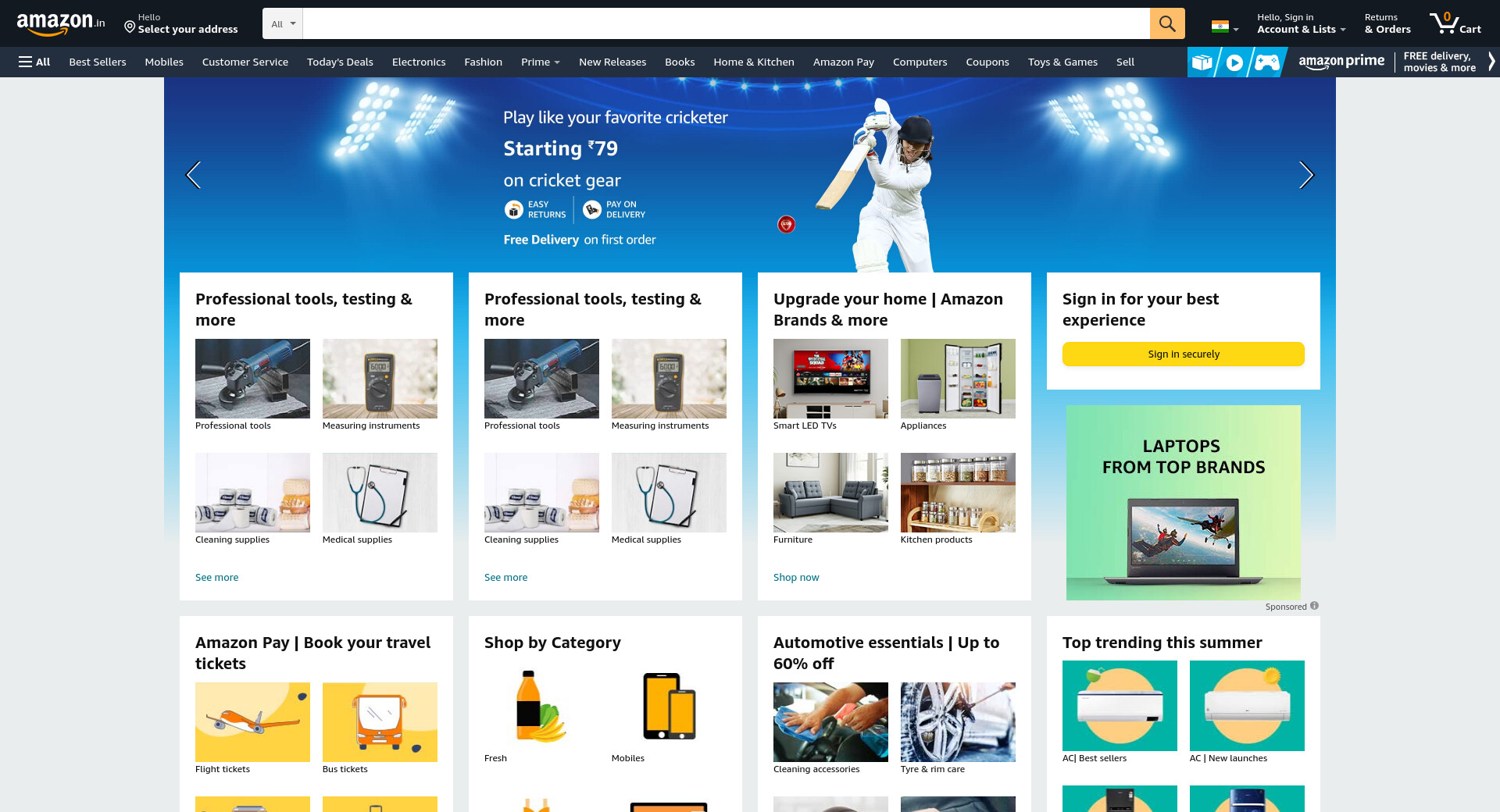Viewport: 1500px width, 812px height.
Task: Open the Furniture thumbnail
Action: click(x=830, y=493)
